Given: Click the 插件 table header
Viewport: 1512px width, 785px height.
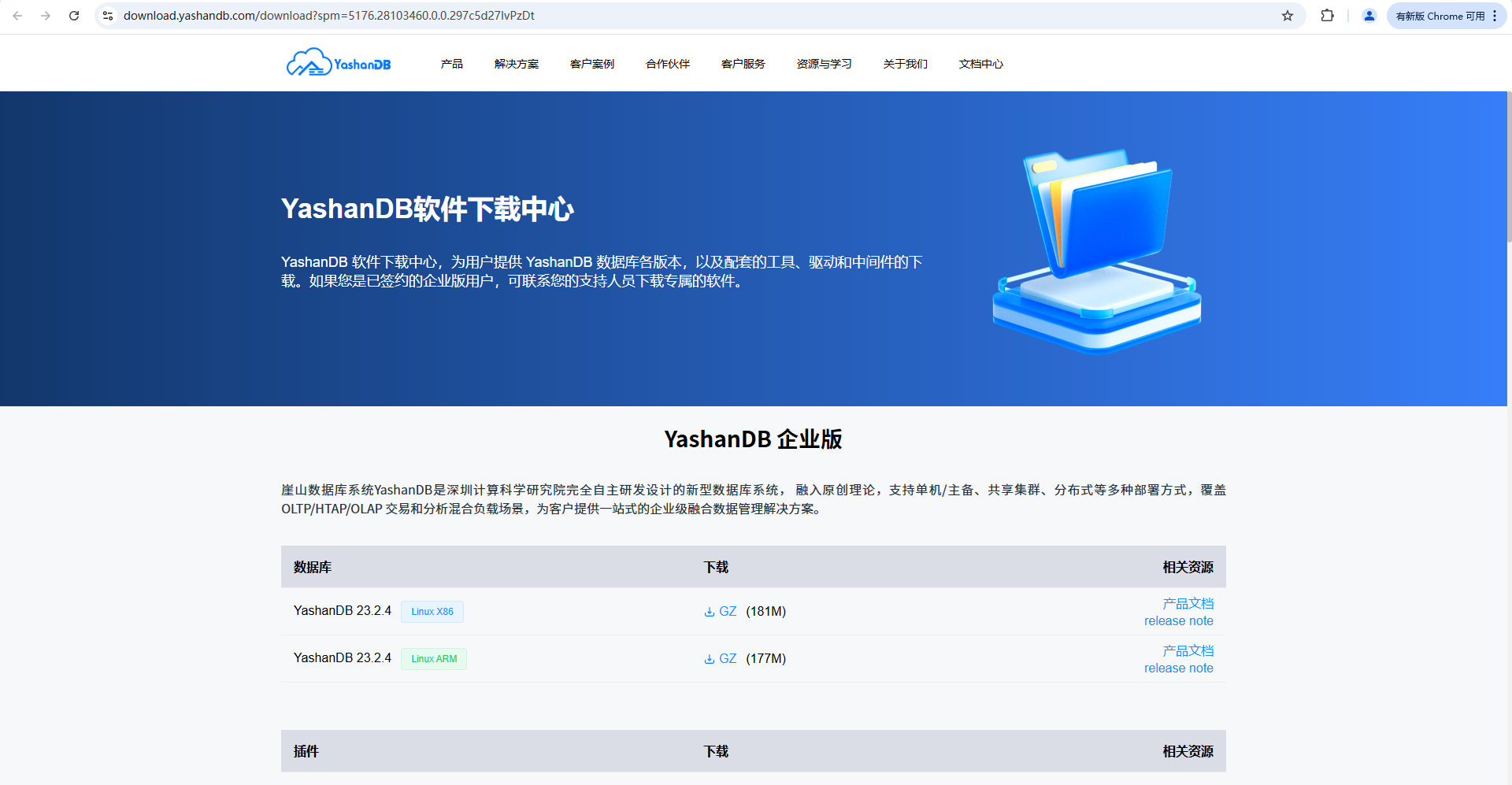Looking at the screenshot, I should [306, 752].
